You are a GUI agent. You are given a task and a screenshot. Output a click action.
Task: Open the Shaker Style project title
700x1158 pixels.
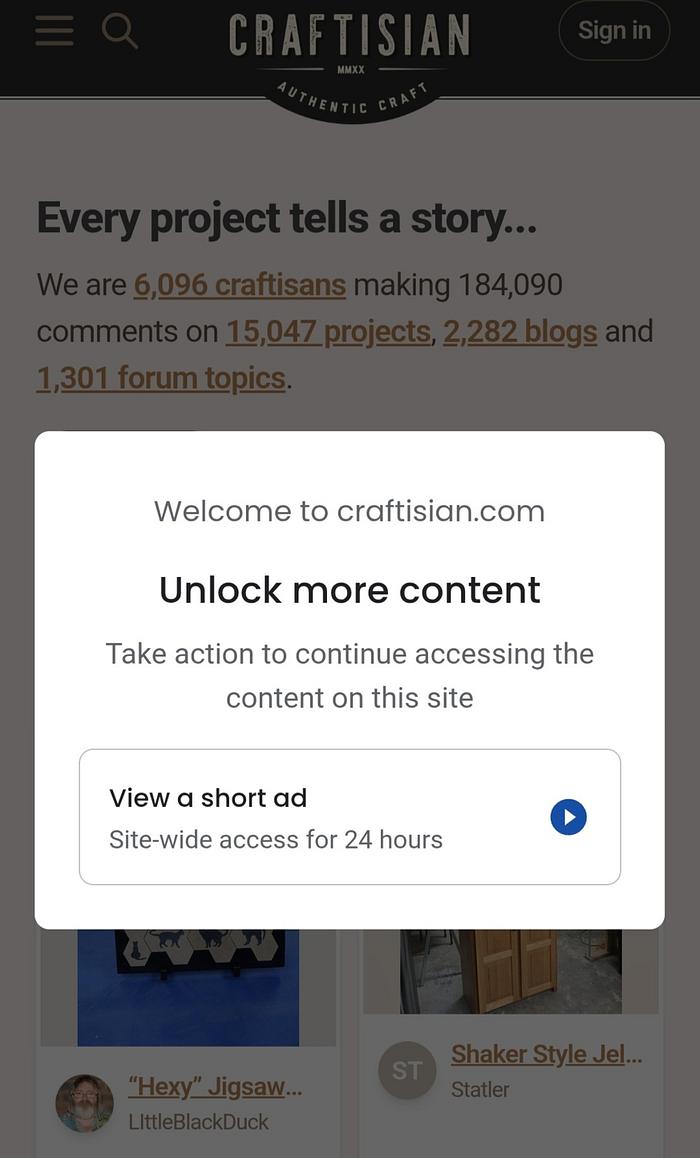546,1054
